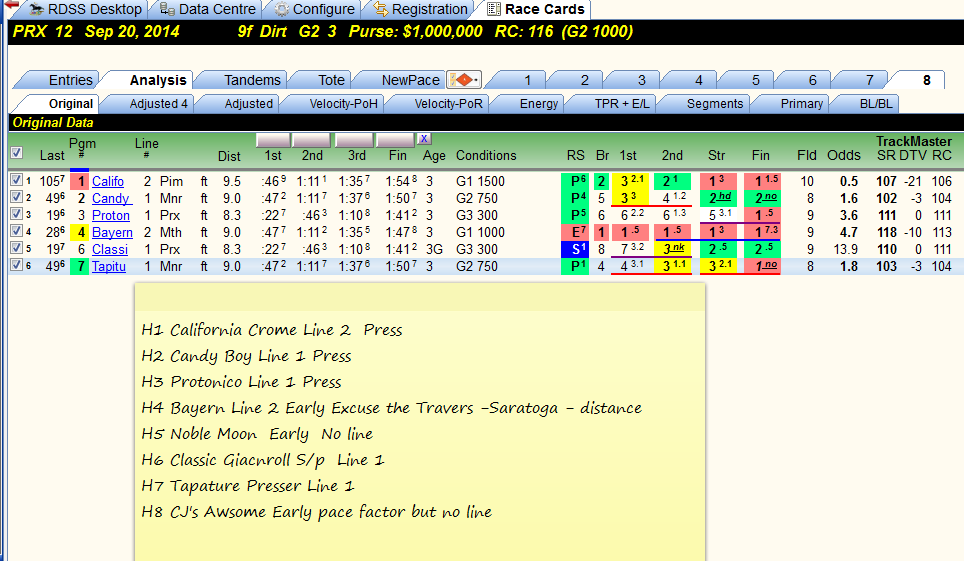The height and width of the screenshot is (561, 964).
Task: Uncheck the Classi row checkbox
Action: [x=17, y=249]
